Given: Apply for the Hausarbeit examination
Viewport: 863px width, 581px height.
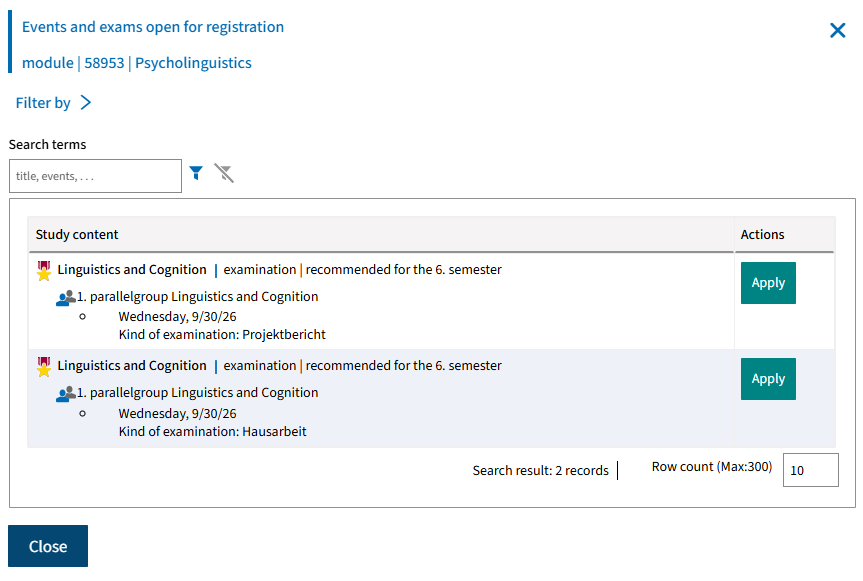Looking at the screenshot, I should (x=768, y=379).
